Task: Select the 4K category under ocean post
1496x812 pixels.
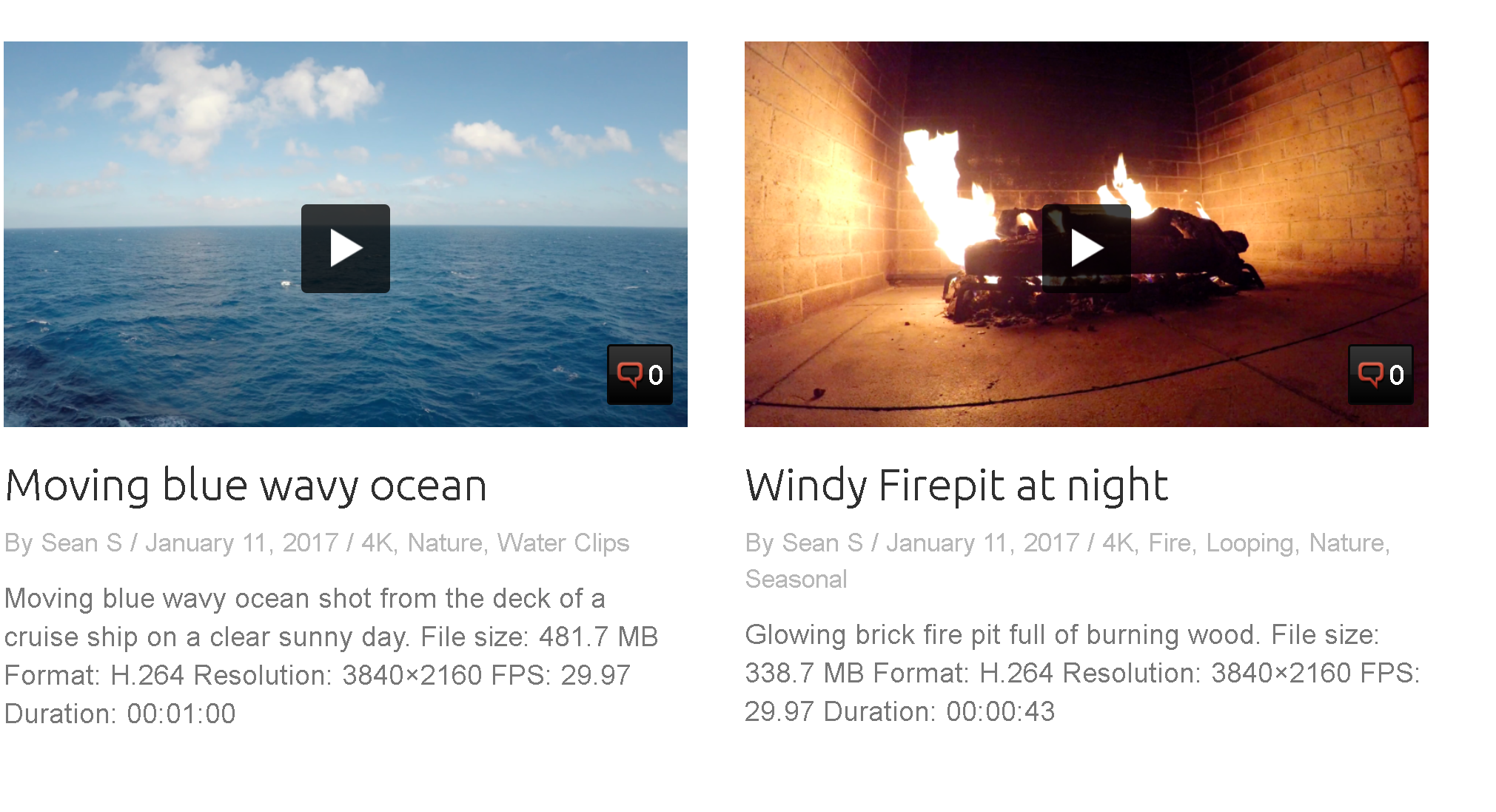Action: tap(378, 543)
